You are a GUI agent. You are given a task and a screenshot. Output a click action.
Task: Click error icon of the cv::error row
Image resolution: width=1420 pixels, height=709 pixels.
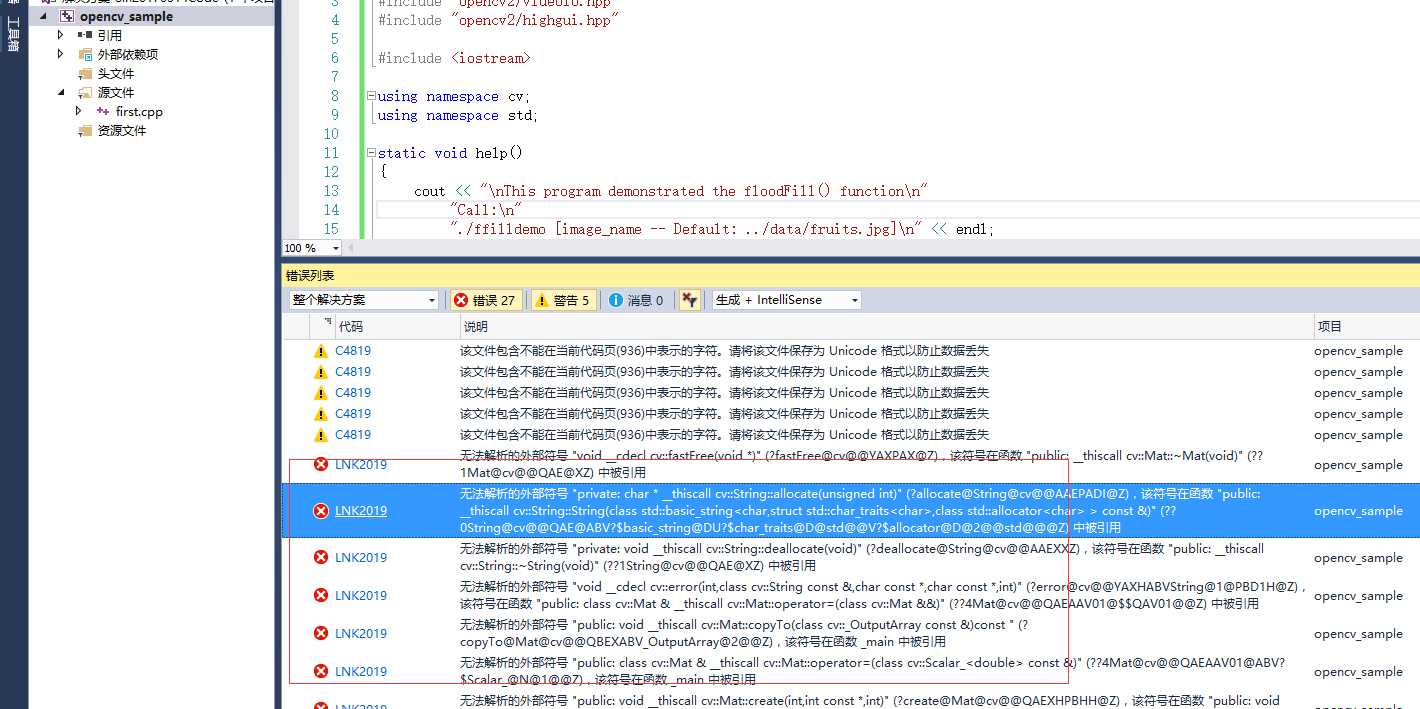coord(321,595)
